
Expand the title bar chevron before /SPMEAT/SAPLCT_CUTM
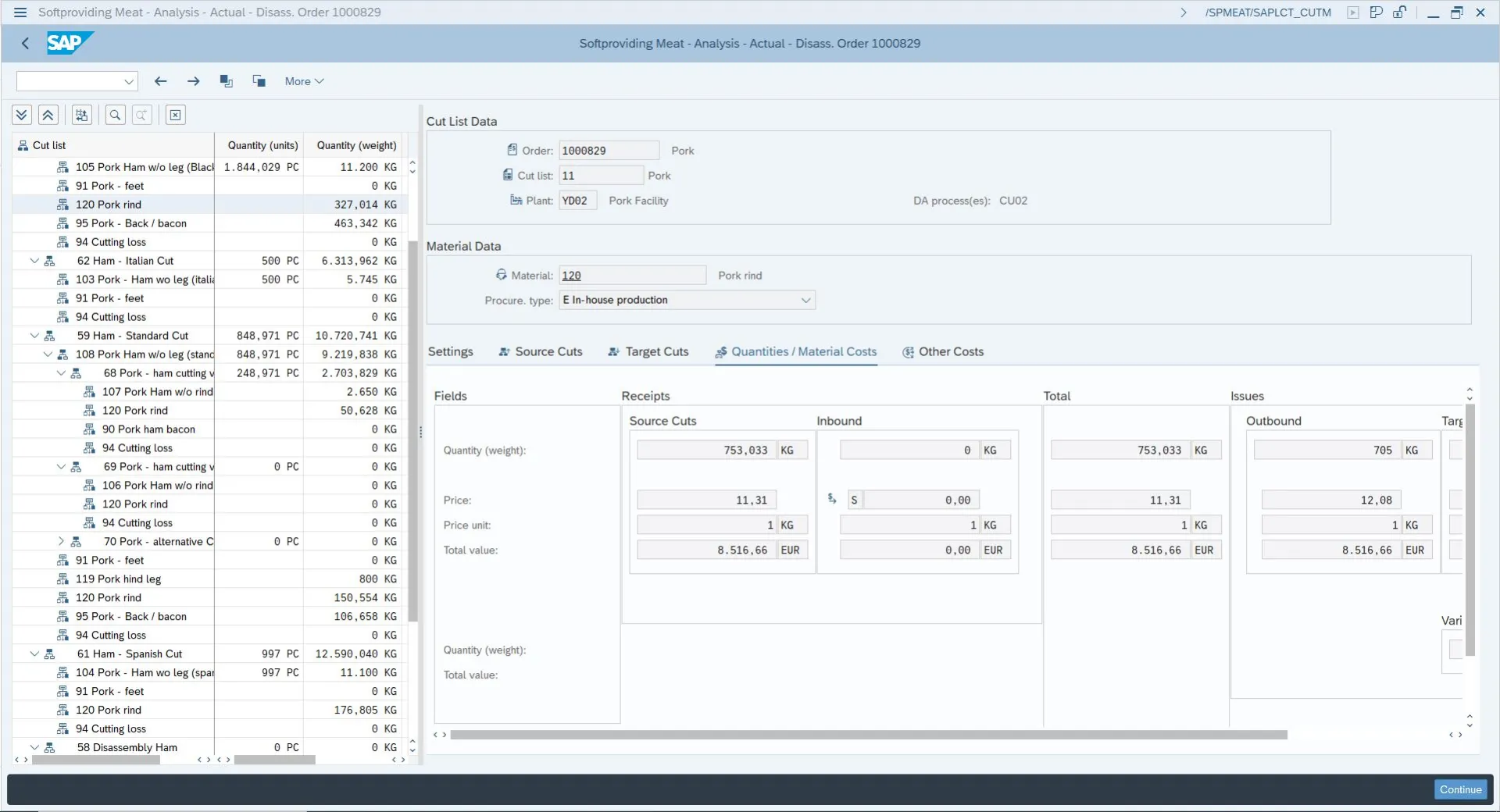pyautogui.click(x=1184, y=12)
